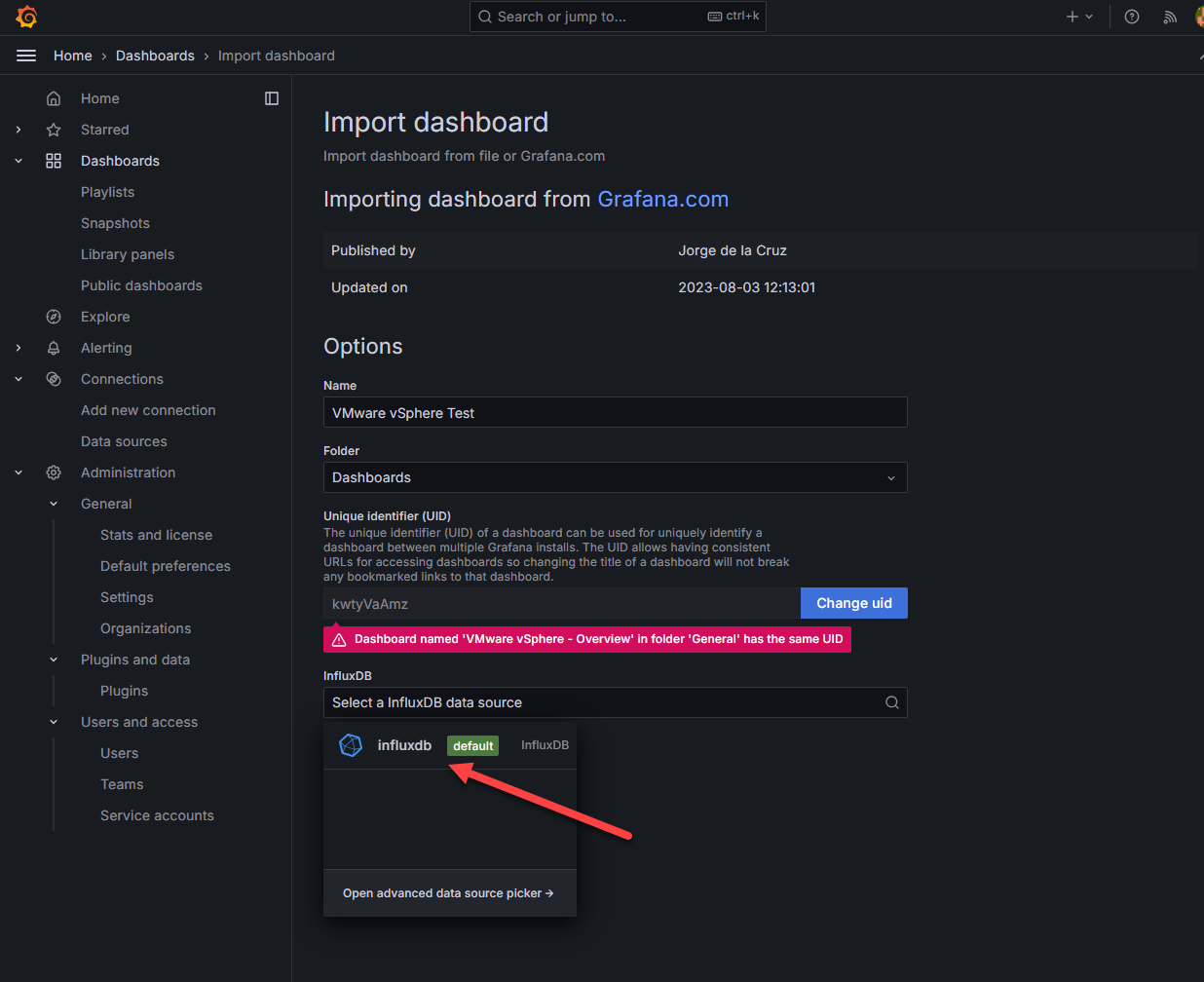Screen dimensions: 1204x982
Task: Go to Library panels menu item
Action: (x=128, y=254)
